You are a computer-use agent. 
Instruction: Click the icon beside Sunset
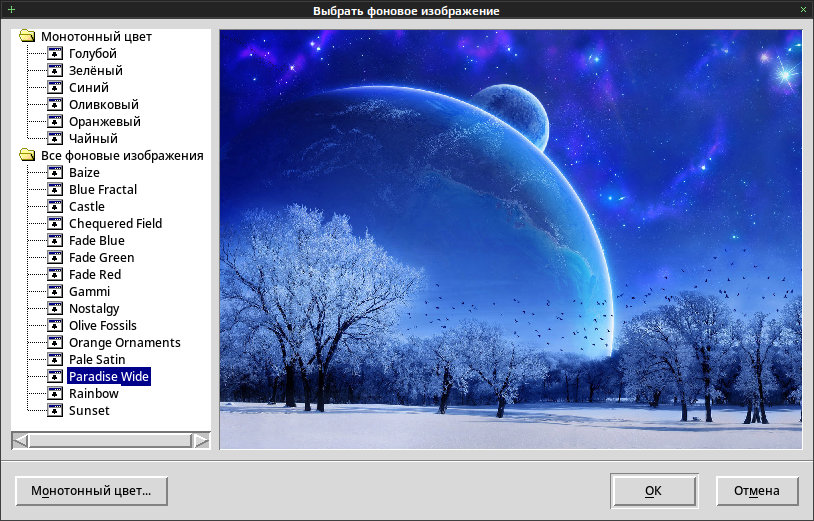(55, 410)
